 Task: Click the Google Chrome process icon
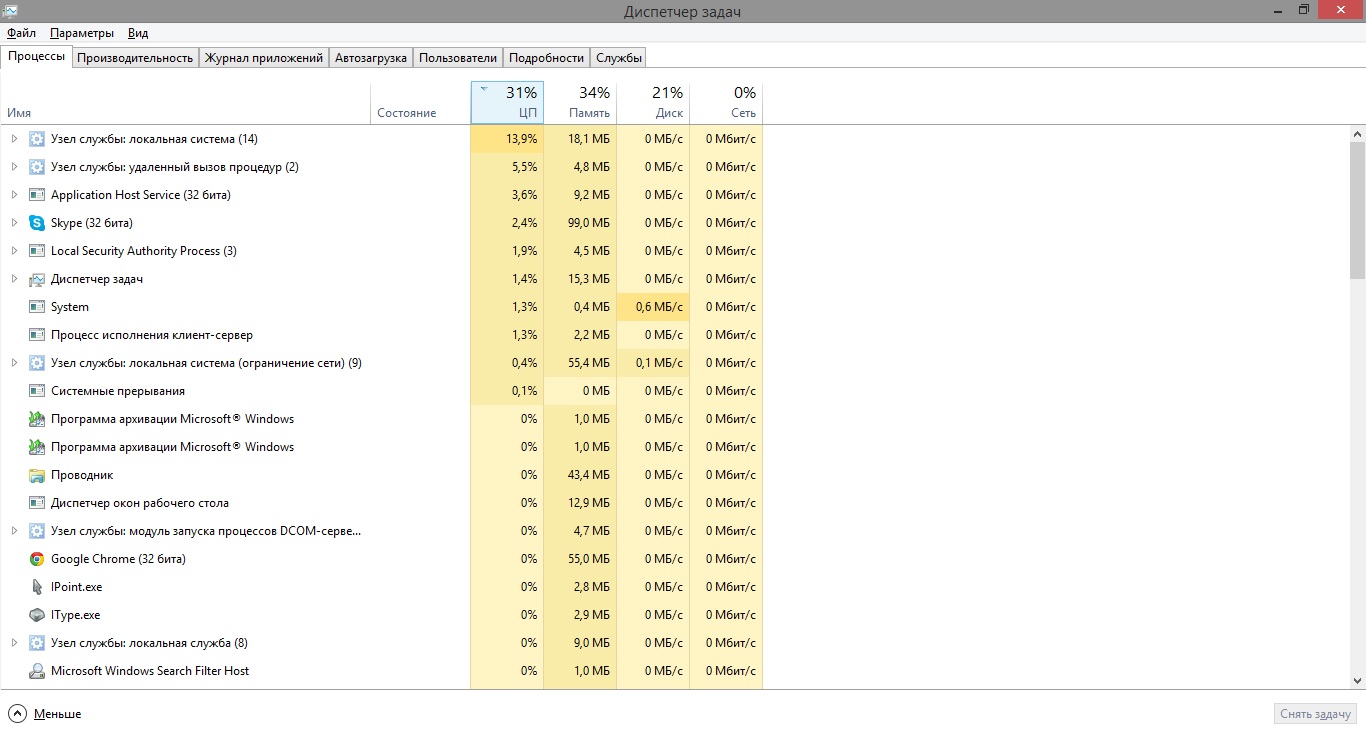[x=37, y=559]
